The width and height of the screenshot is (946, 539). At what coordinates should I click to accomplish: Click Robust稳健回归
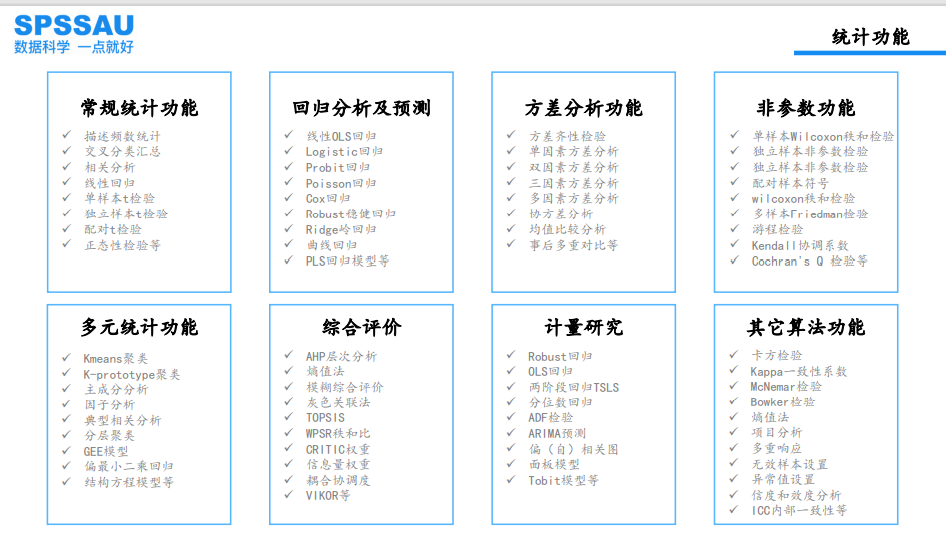coord(351,214)
